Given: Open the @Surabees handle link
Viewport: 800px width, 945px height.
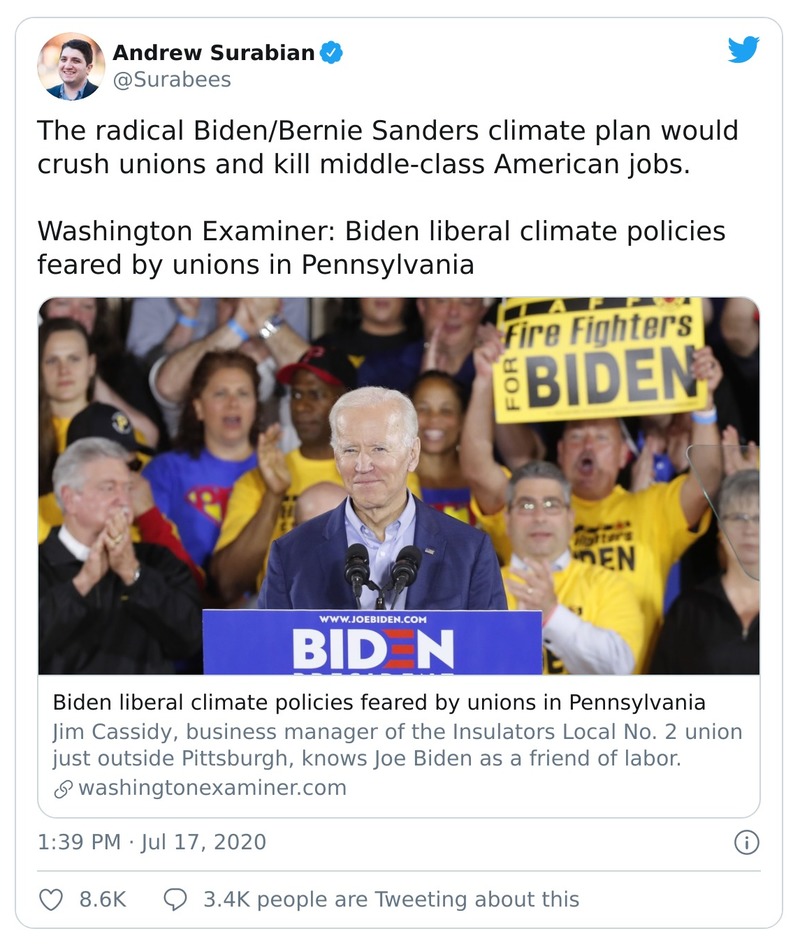Looking at the screenshot, I should point(171,79).
